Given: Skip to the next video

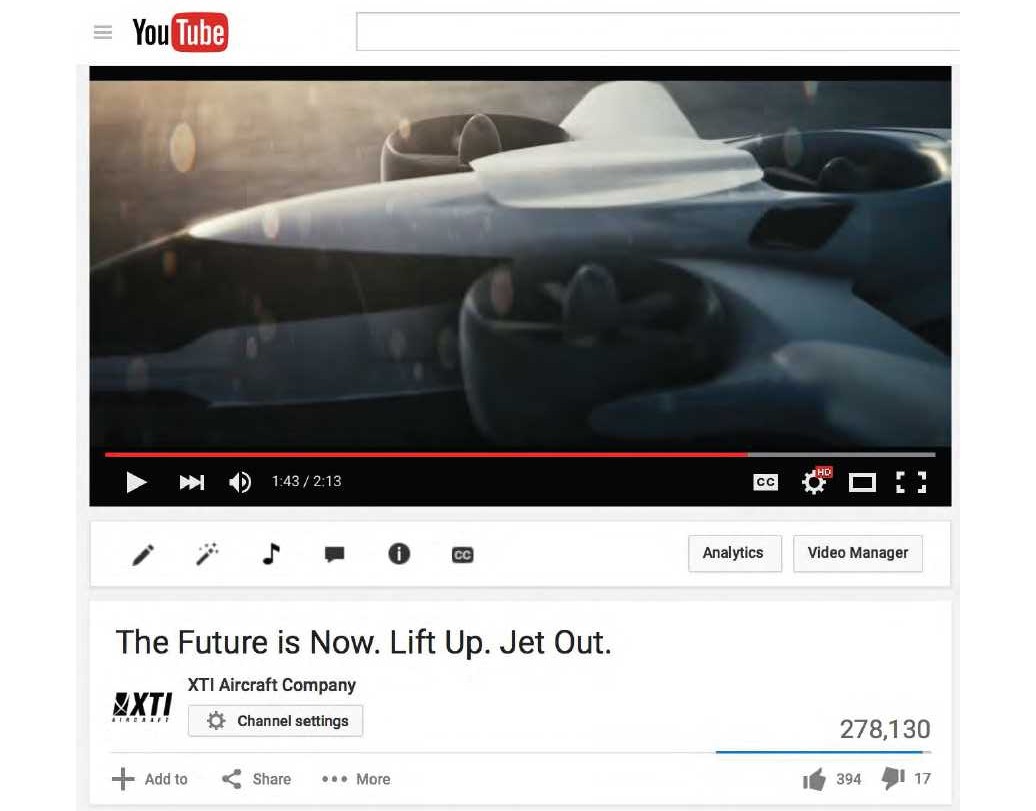Looking at the screenshot, I should (x=192, y=482).
